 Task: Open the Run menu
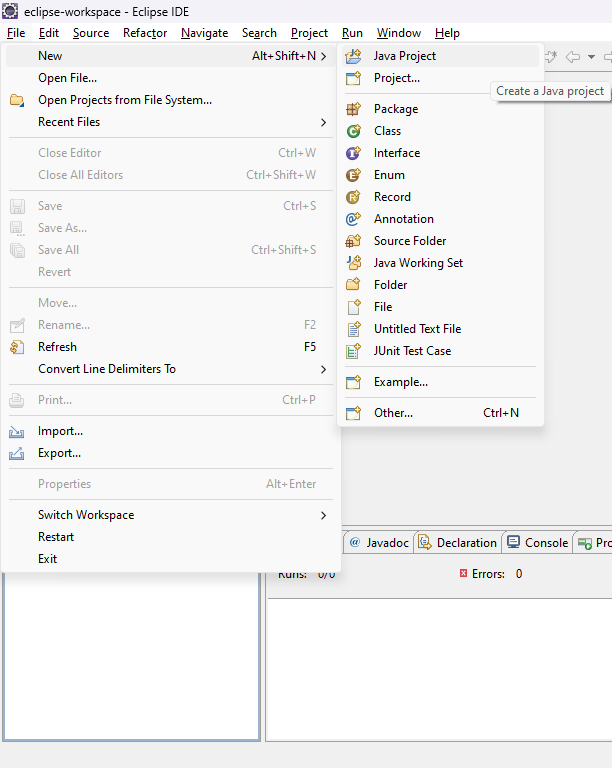tap(353, 33)
